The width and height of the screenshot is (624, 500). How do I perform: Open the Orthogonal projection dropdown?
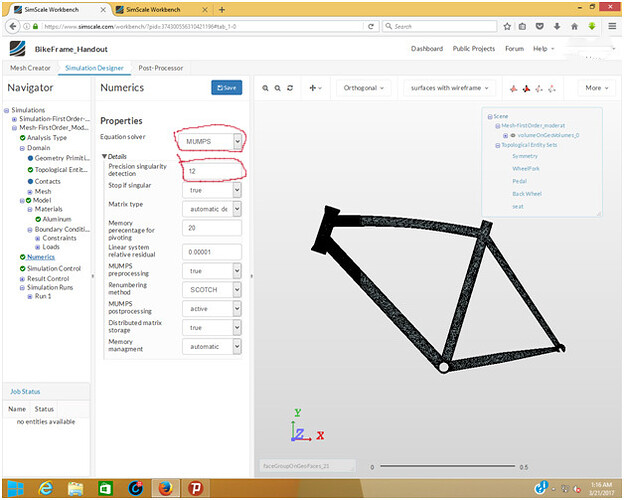[364, 88]
